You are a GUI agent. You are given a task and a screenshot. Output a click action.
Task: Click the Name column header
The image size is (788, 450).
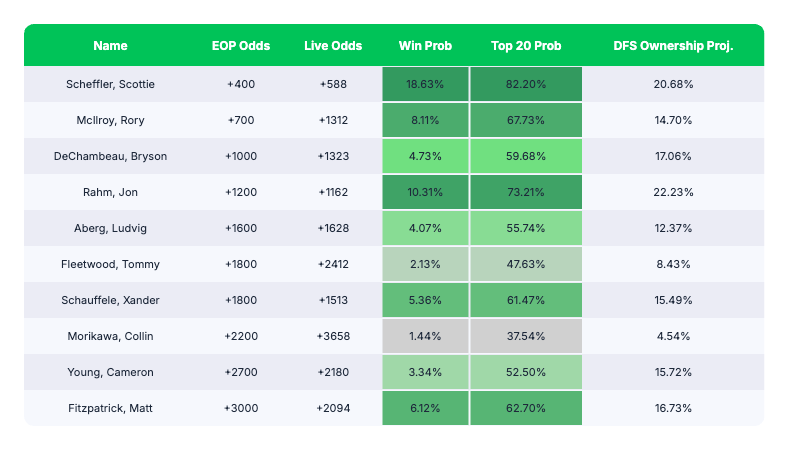click(110, 46)
